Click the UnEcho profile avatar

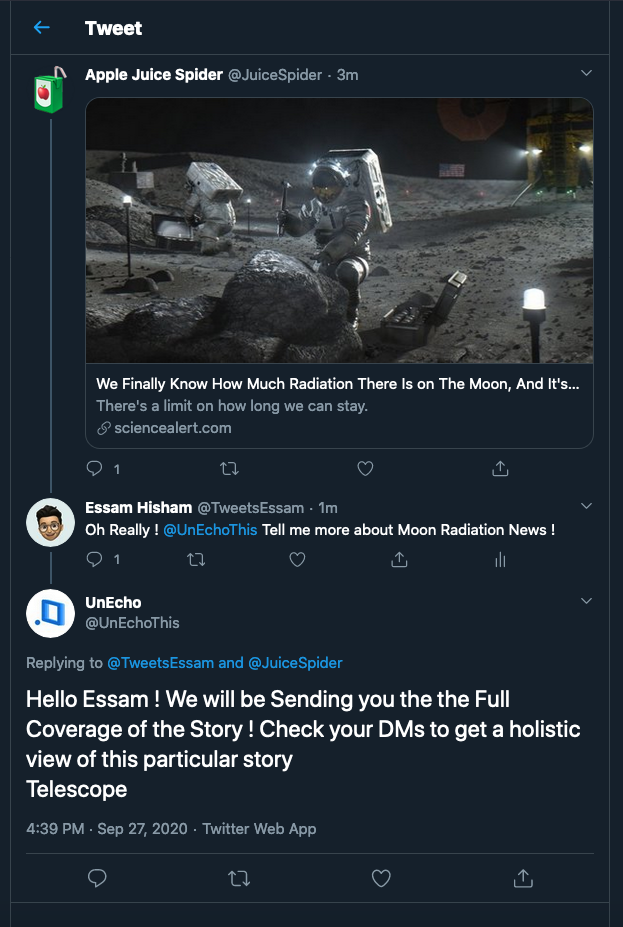click(50, 613)
